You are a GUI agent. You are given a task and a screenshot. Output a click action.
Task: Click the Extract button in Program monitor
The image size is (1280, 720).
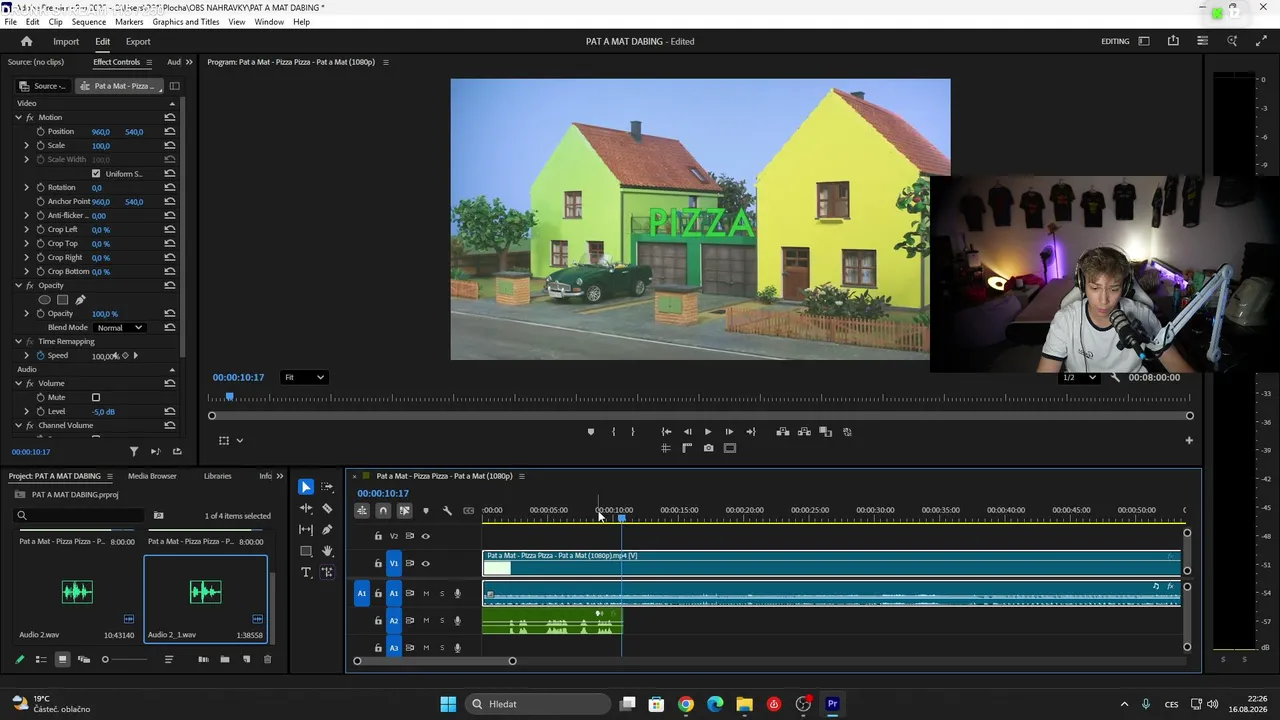(x=804, y=432)
